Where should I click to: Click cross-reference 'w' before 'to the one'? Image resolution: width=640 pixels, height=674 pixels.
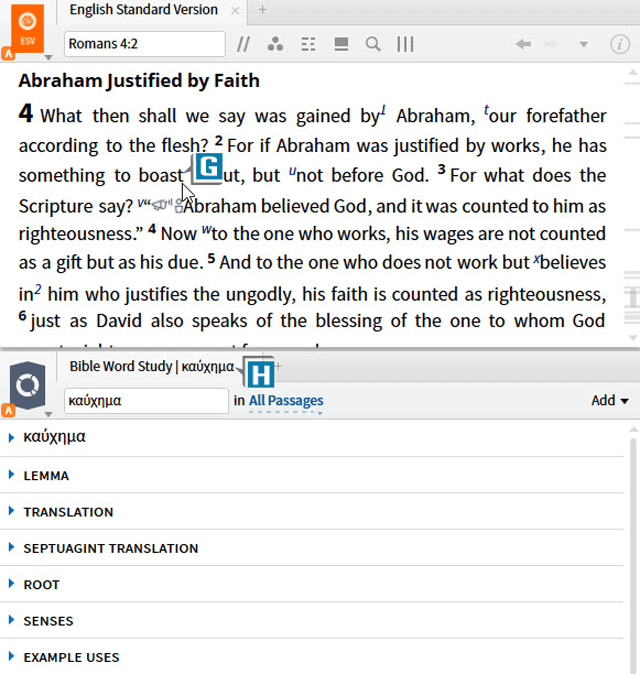click(x=207, y=229)
